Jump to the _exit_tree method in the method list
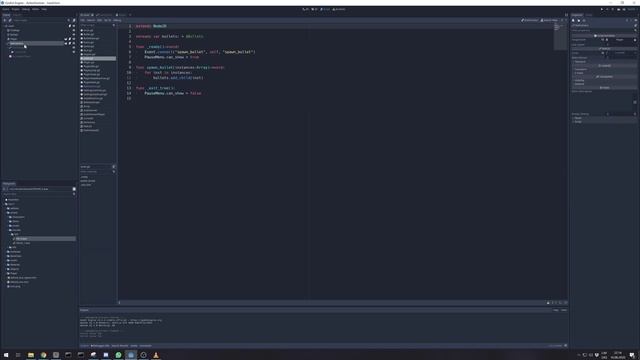640x360 pixels. (86, 185)
